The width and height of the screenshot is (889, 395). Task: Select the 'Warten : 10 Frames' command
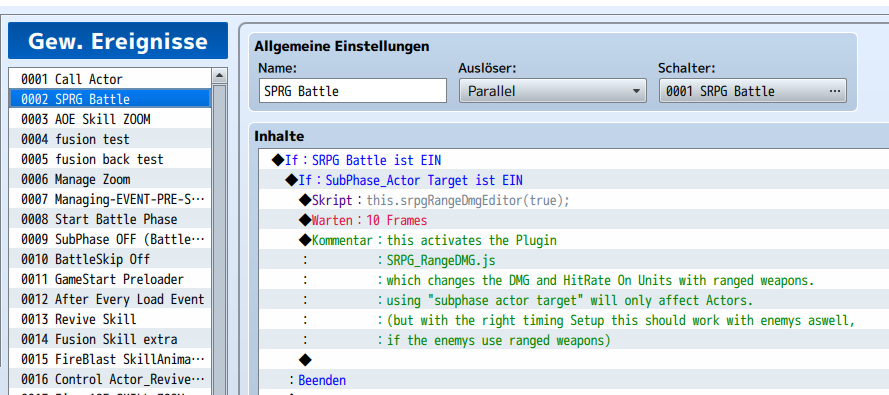pos(574,220)
